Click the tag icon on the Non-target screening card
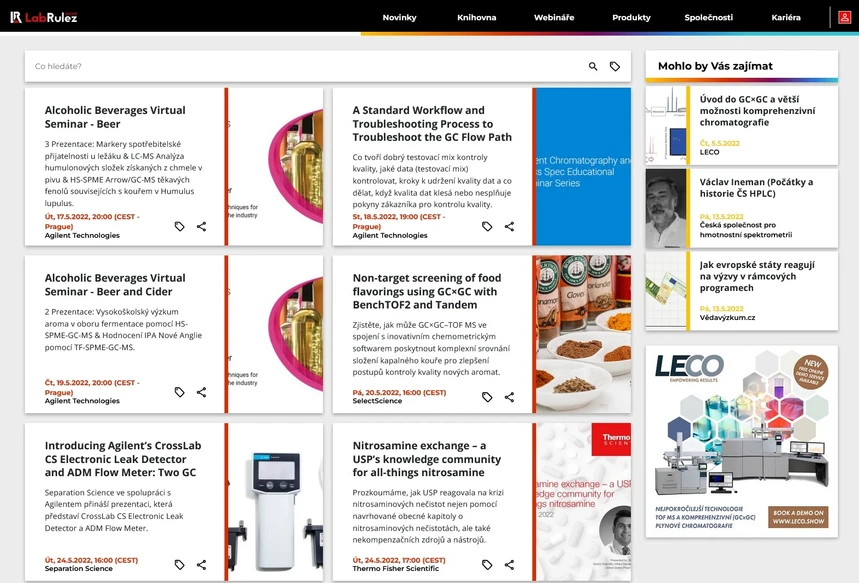This screenshot has height=583, width=859. point(487,396)
